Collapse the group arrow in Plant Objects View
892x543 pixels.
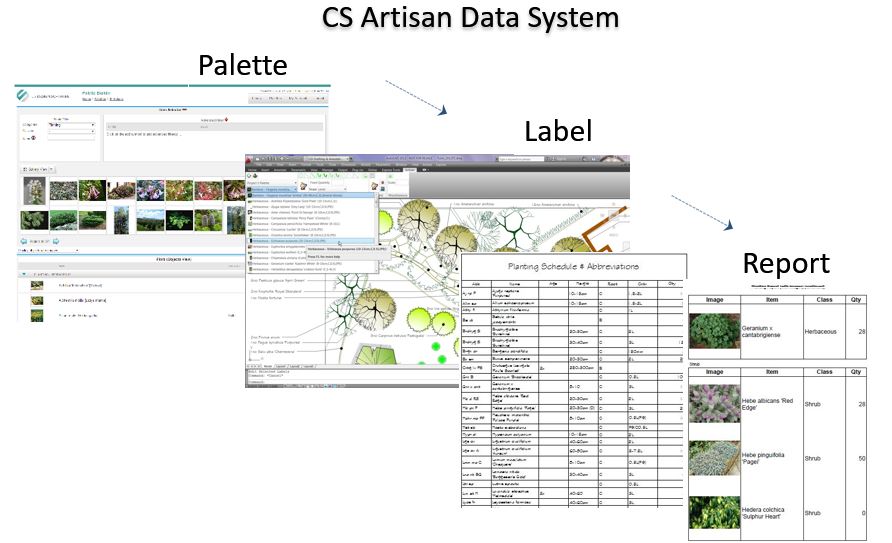tap(24, 273)
